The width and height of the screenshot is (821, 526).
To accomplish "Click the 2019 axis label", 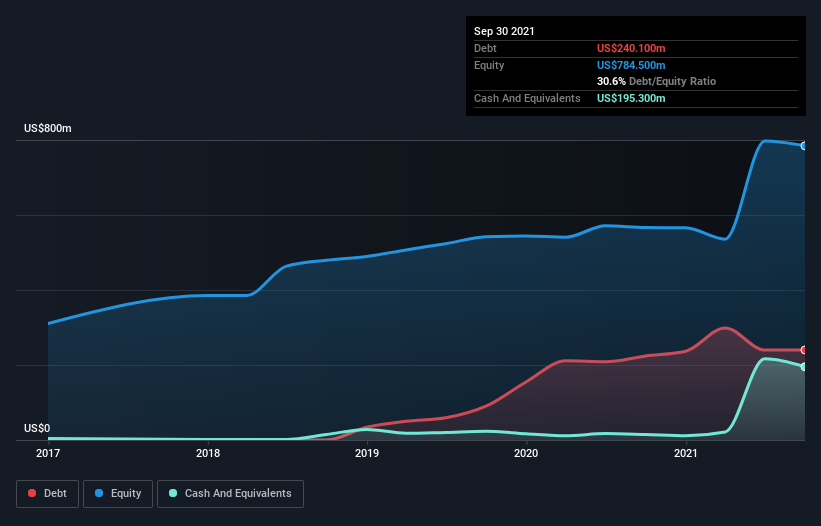I will coord(367,453).
